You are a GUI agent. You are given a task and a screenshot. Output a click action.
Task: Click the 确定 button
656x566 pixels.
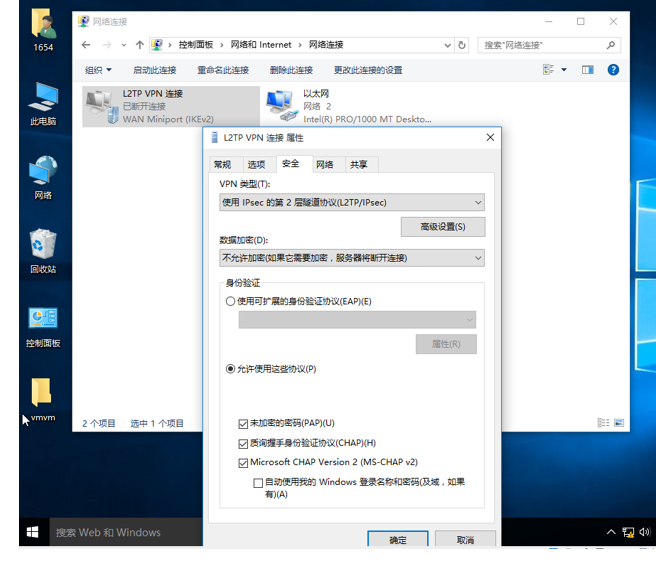(x=398, y=540)
